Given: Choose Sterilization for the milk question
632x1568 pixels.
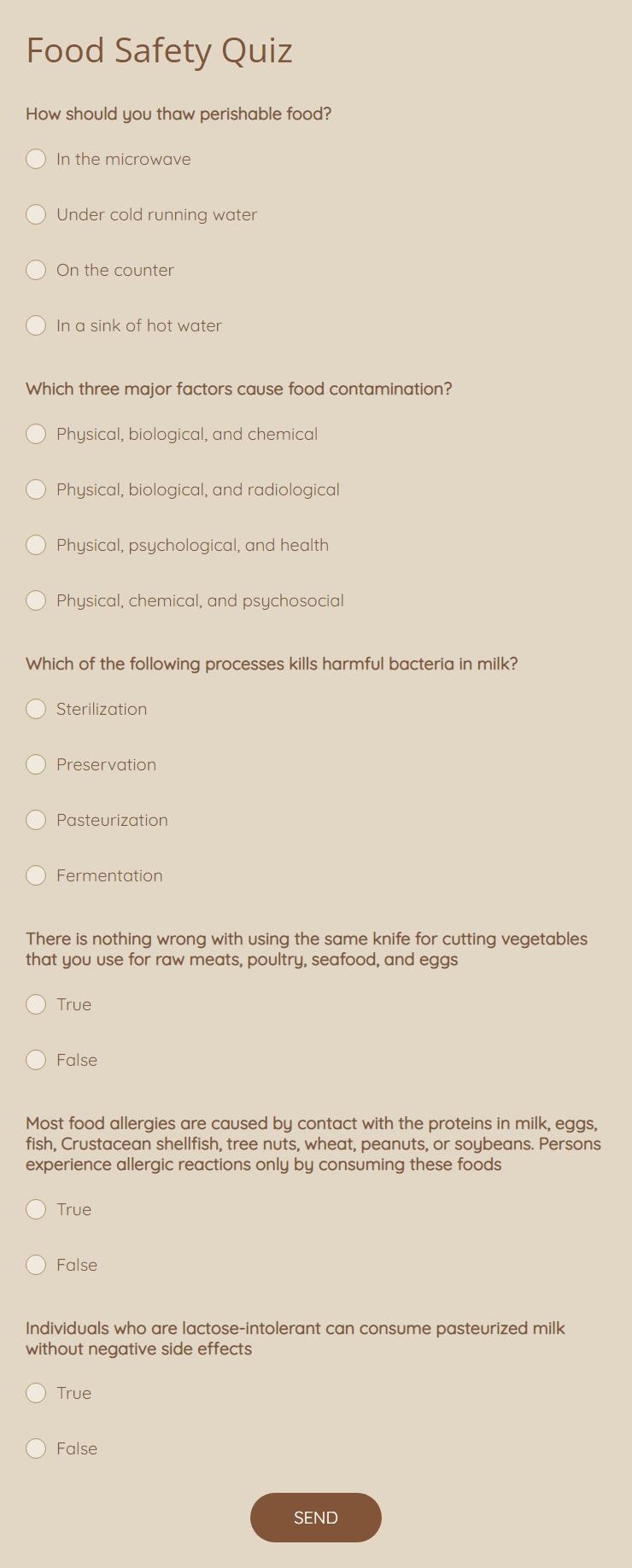Looking at the screenshot, I should point(36,709).
